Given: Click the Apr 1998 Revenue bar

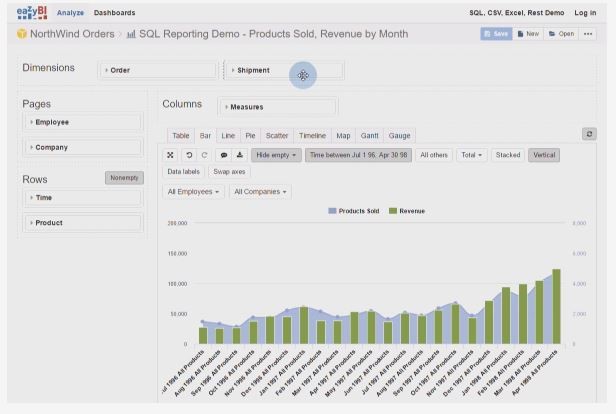Looking at the screenshot, I should click(x=556, y=306).
